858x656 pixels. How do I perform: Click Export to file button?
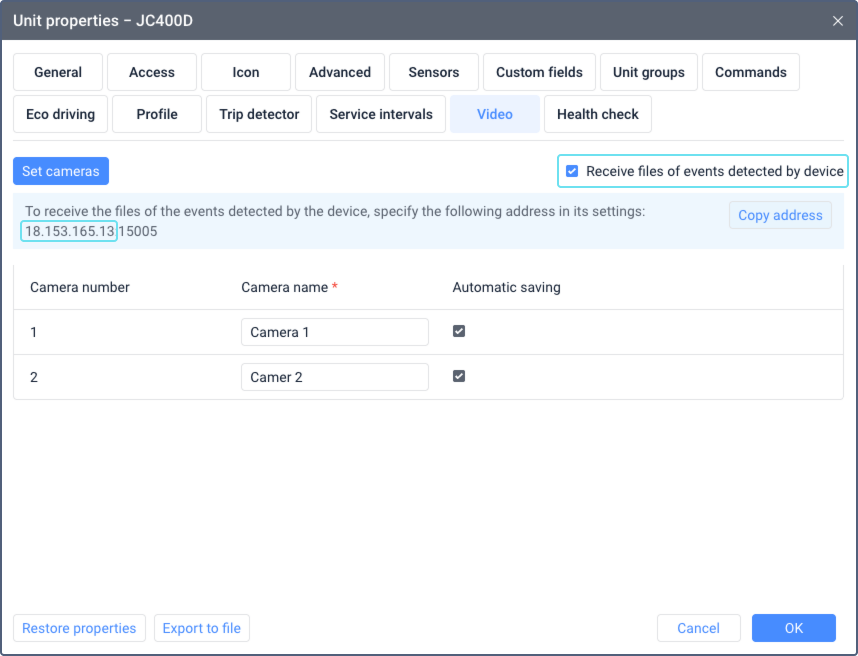[202, 628]
